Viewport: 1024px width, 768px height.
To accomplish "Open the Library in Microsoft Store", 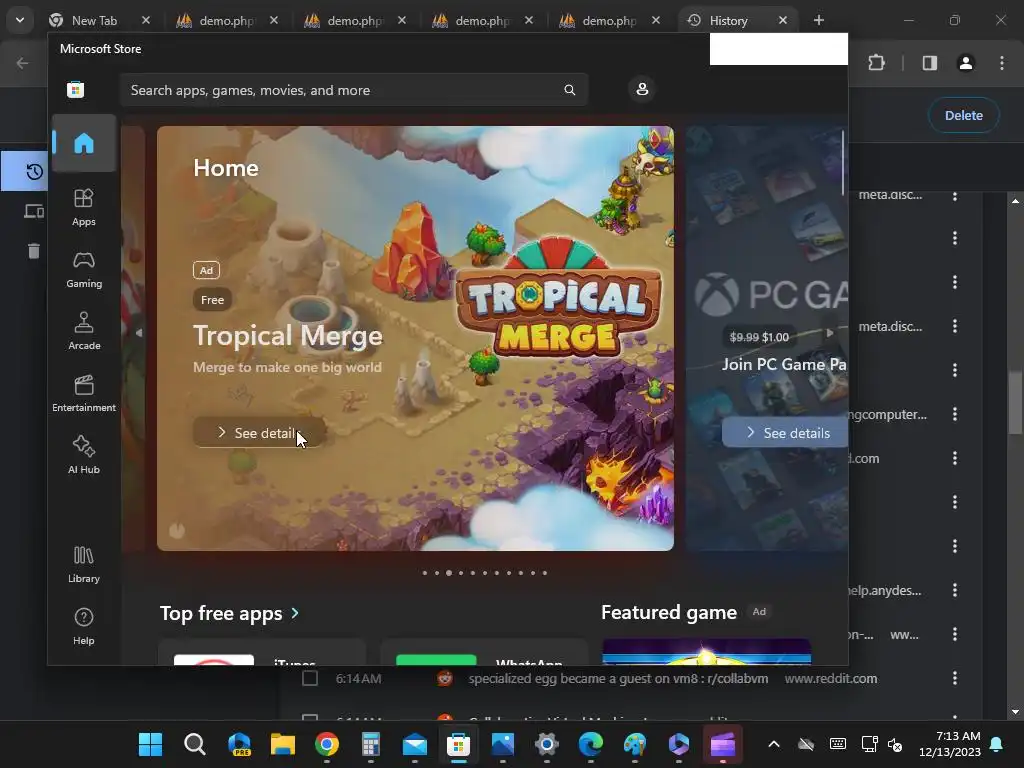I will [x=84, y=564].
